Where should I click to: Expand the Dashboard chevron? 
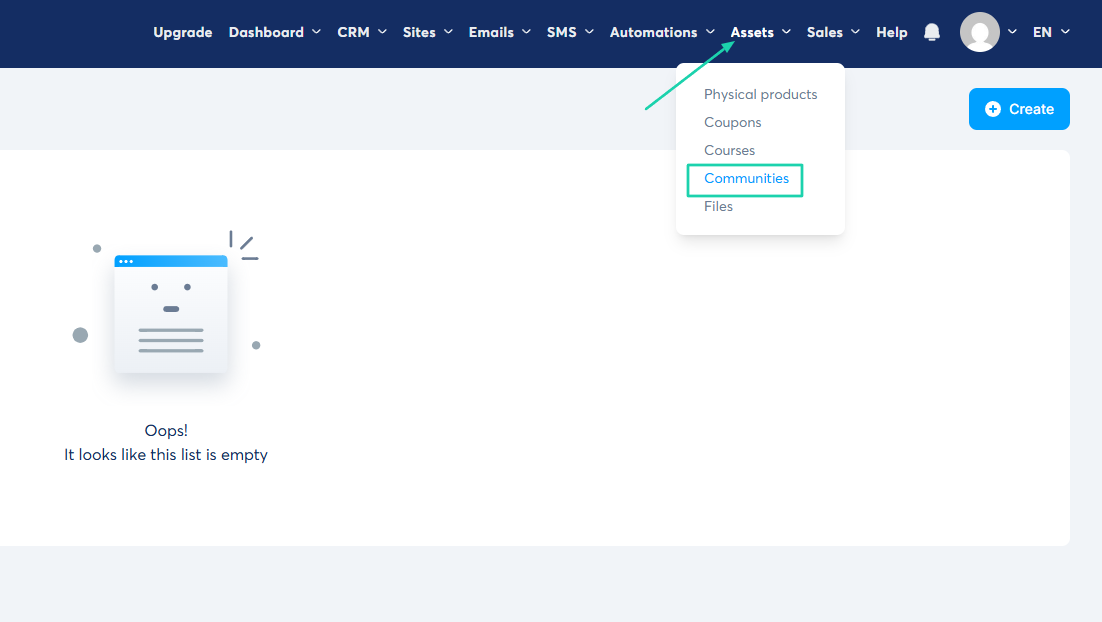coord(316,32)
